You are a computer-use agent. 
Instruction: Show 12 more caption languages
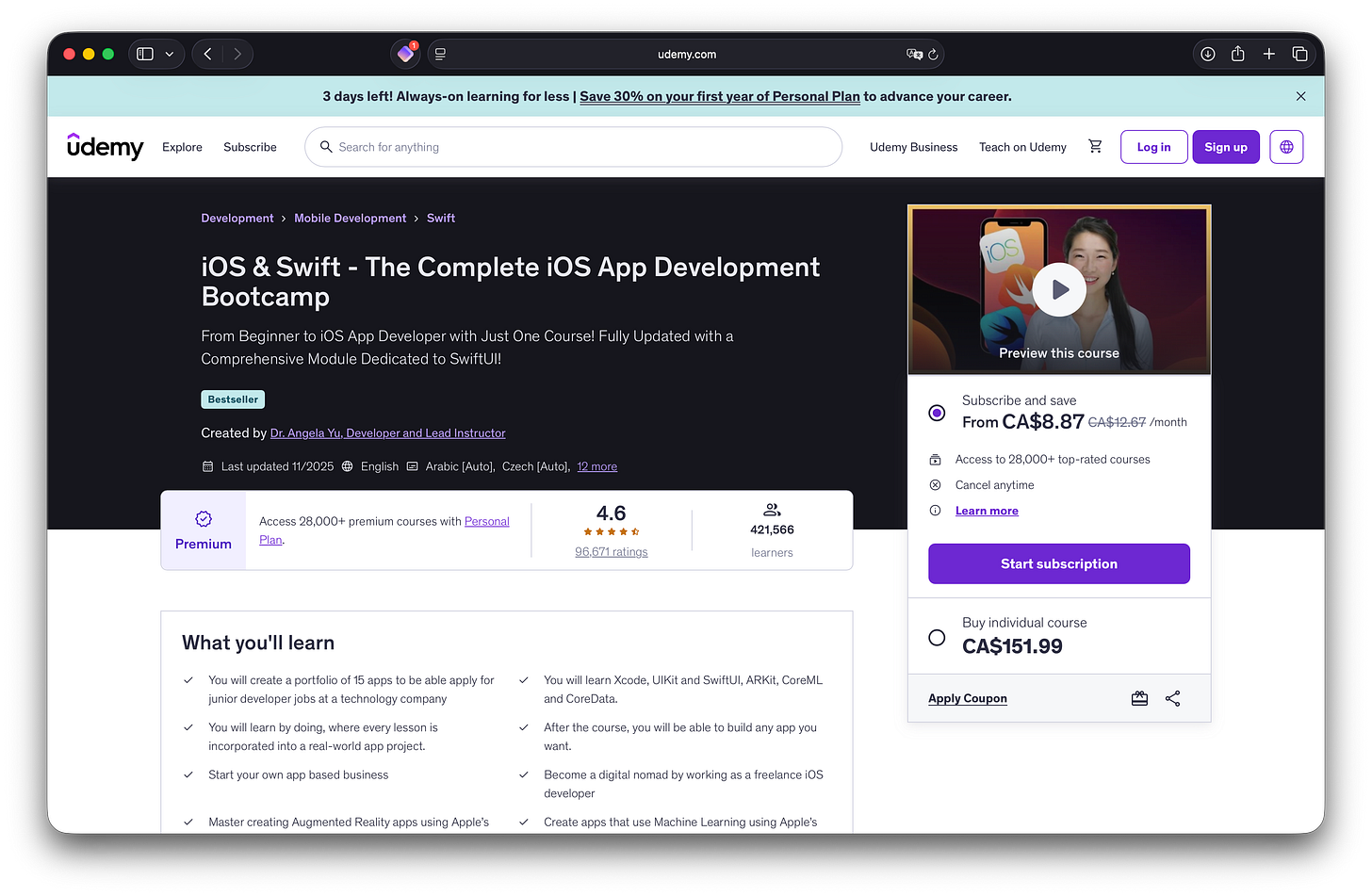pos(597,466)
